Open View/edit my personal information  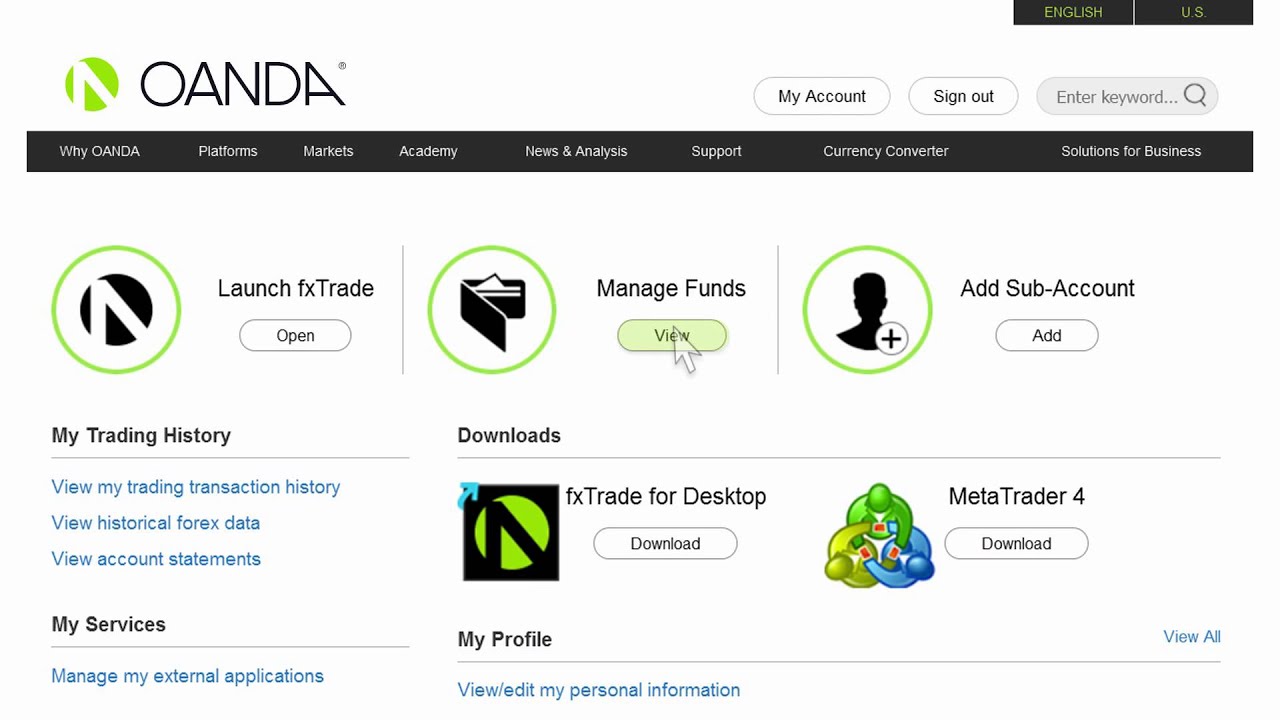tap(599, 690)
